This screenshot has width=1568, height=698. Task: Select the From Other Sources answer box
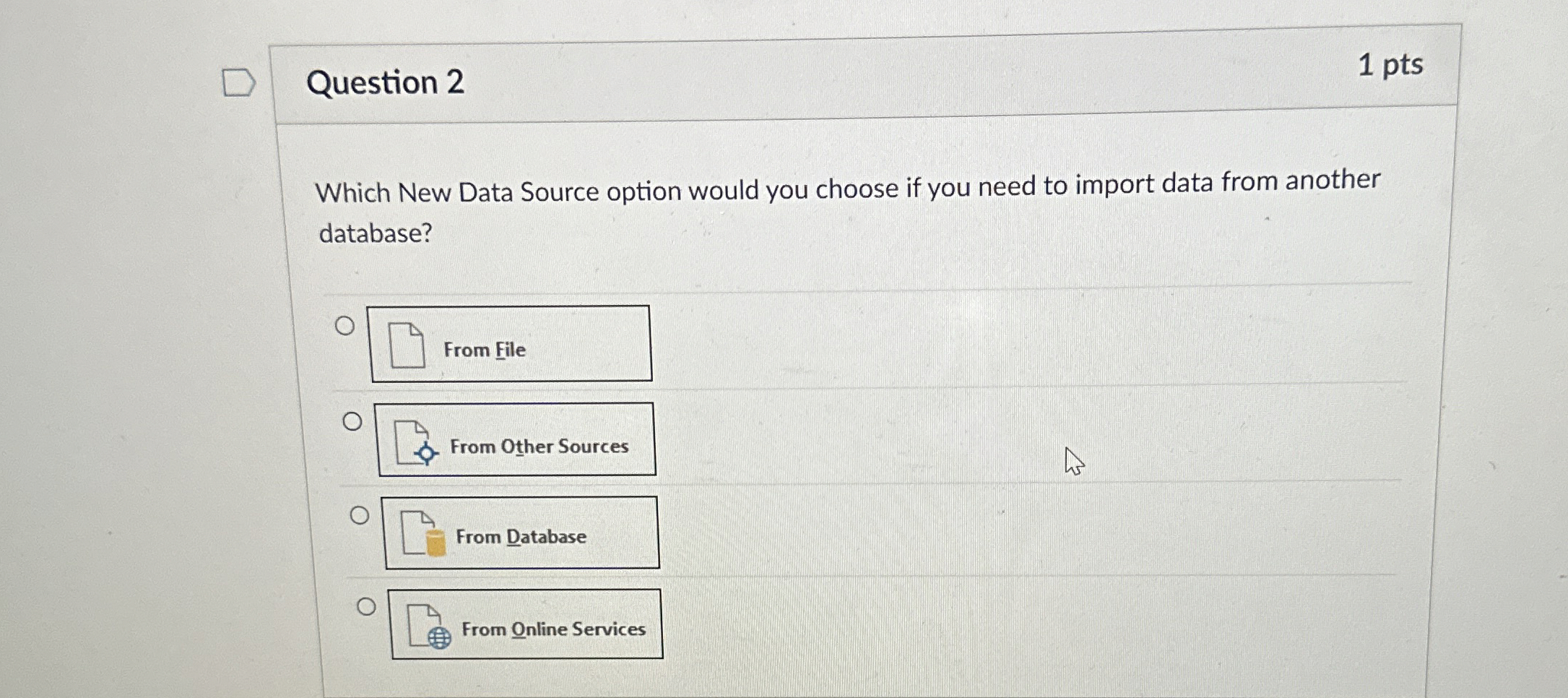(x=517, y=439)
